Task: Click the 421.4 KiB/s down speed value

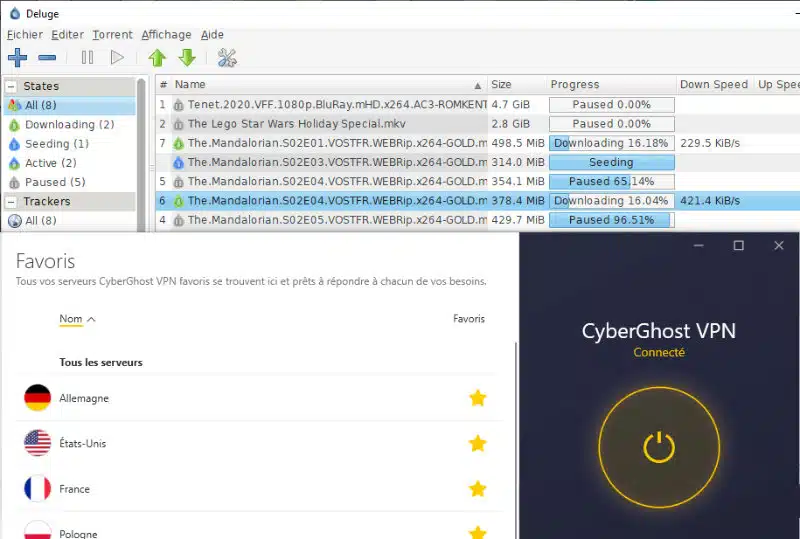Action: 710,201
